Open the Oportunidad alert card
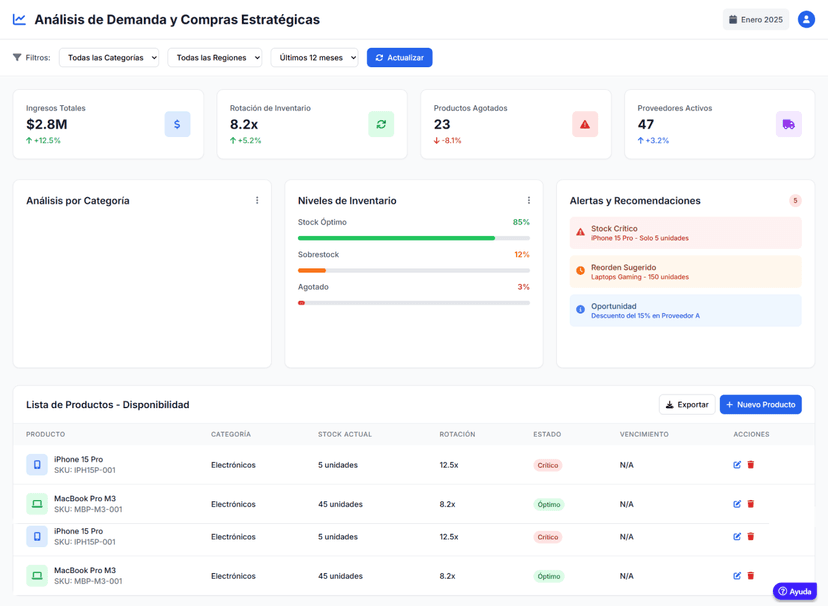This screenshot has width=828, height=606. tap(685, 310)
